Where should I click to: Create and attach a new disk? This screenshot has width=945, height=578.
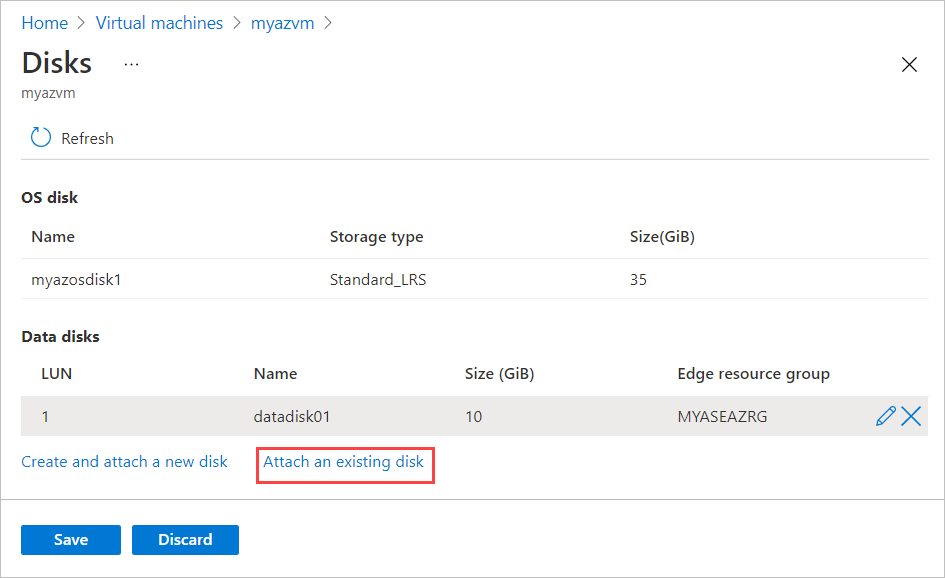[124, 461]
